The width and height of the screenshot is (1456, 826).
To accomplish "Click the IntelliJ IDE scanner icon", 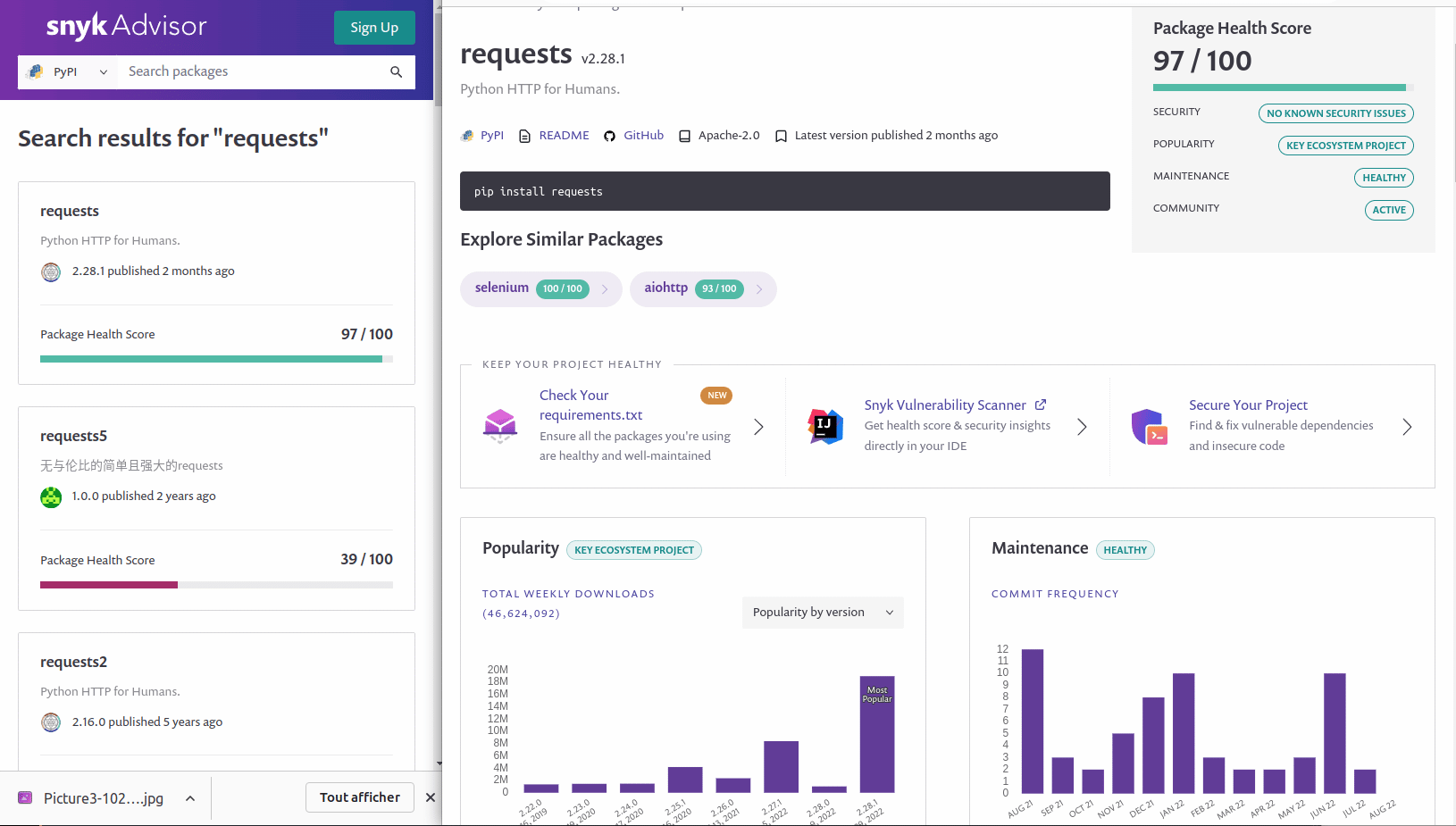I will click(x=825, y=427).
